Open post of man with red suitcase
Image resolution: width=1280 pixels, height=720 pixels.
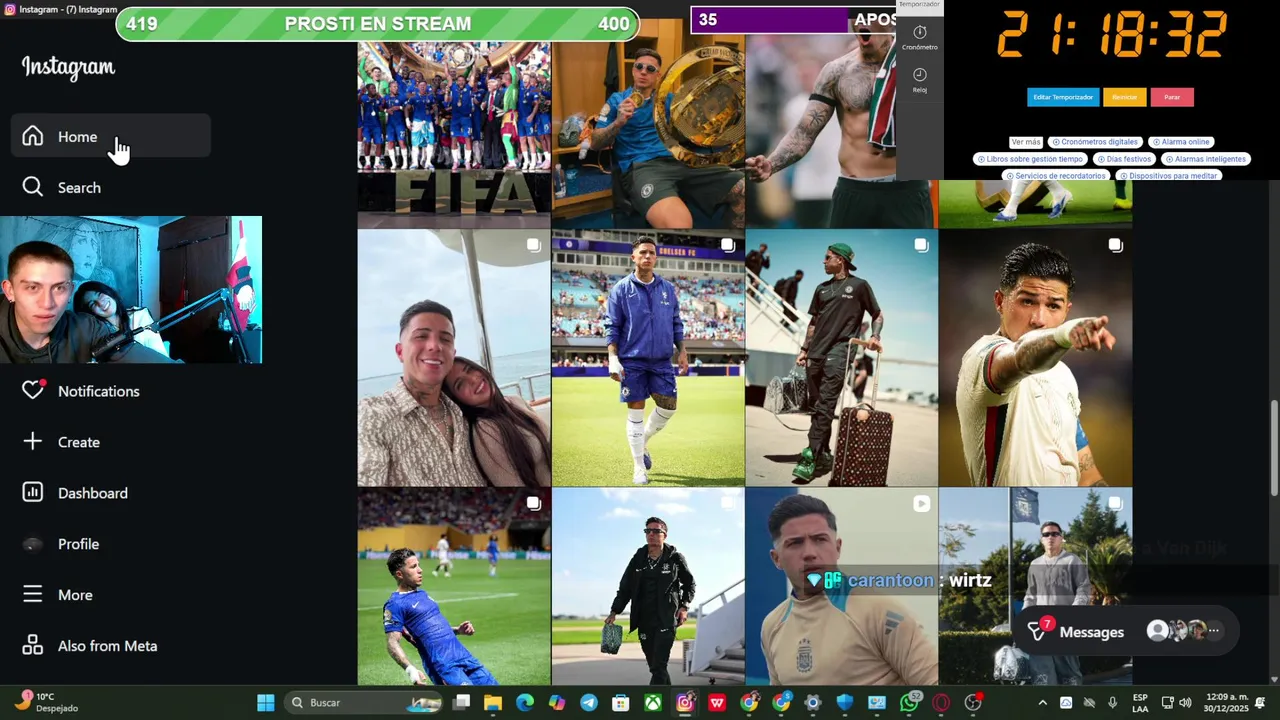pos(842,358)
